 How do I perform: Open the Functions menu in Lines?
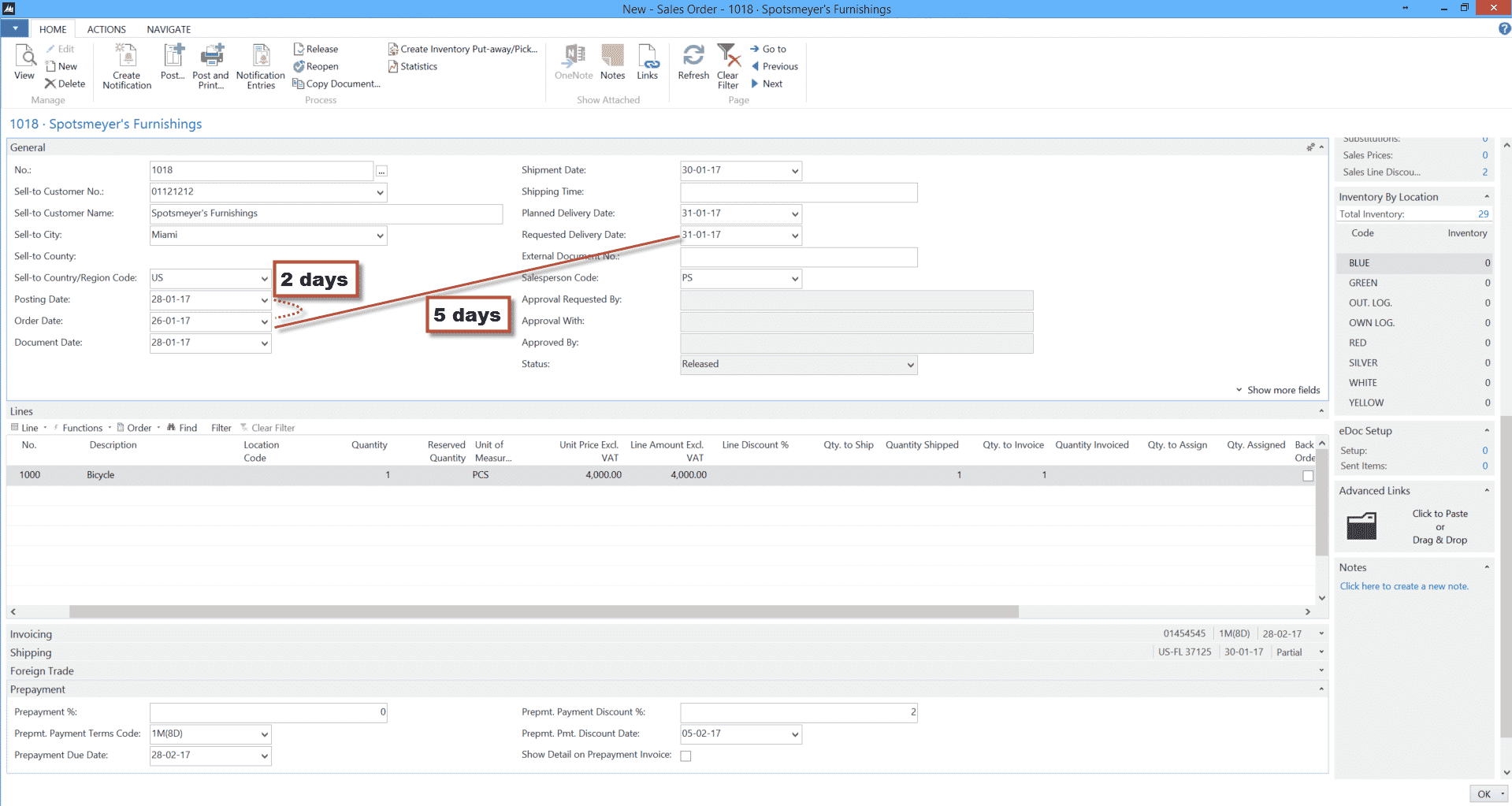tap(82, 428)
